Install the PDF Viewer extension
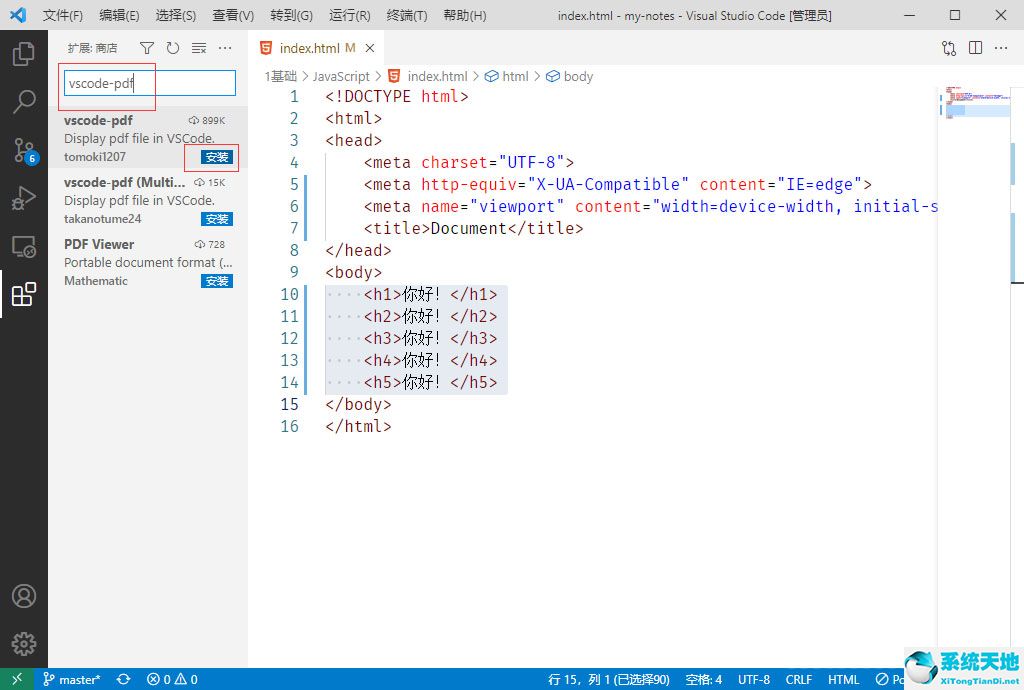Viewport: 1024px width, 690px height. (x=216, y=281)
